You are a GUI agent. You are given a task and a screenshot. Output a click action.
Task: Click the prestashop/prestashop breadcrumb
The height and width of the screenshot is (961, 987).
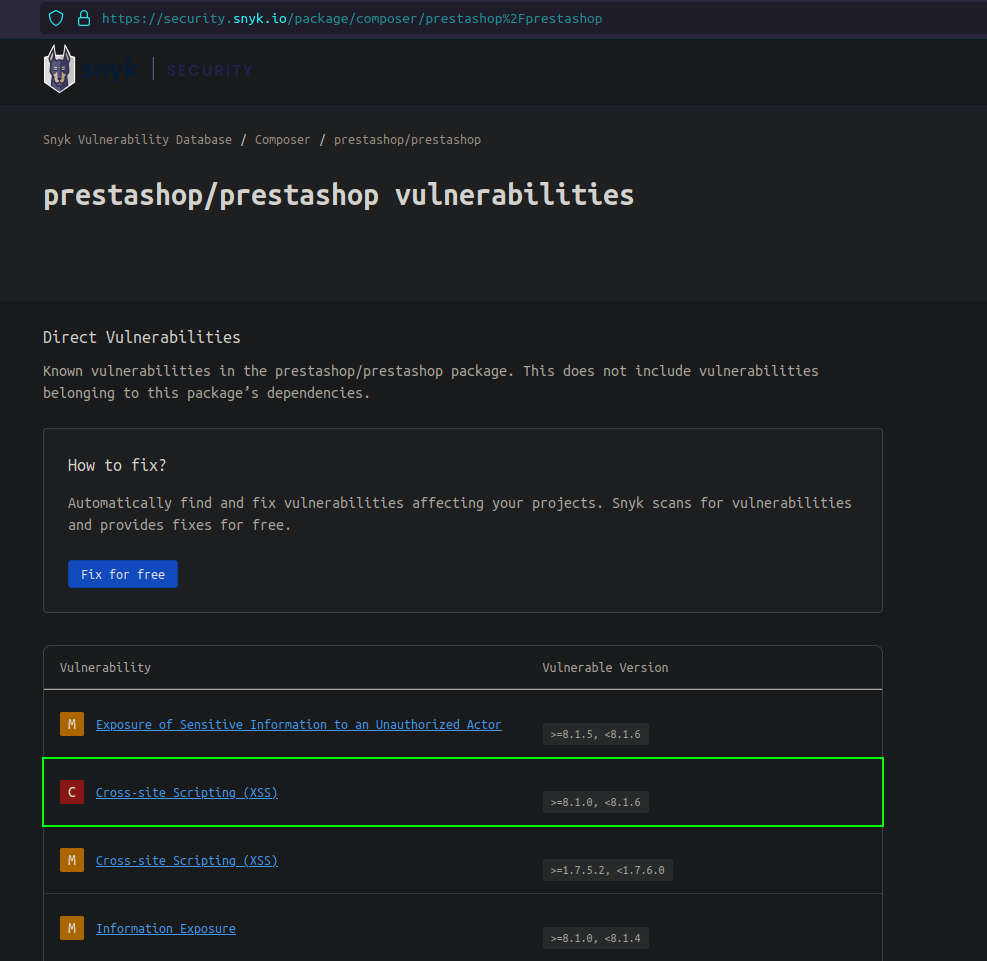coord(407,140)
